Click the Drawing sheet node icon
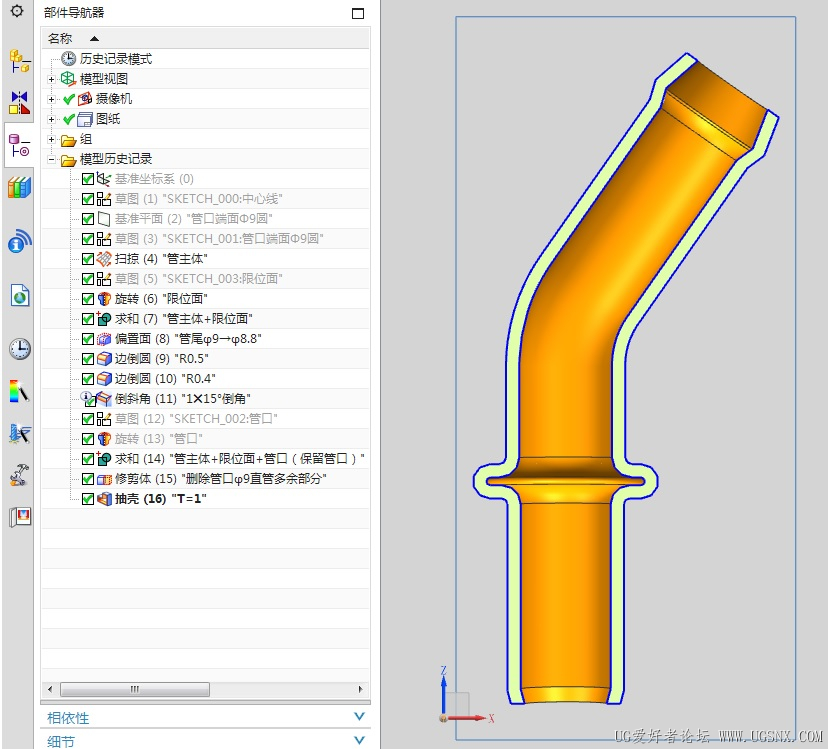828x749 pixels. [85, 119]
